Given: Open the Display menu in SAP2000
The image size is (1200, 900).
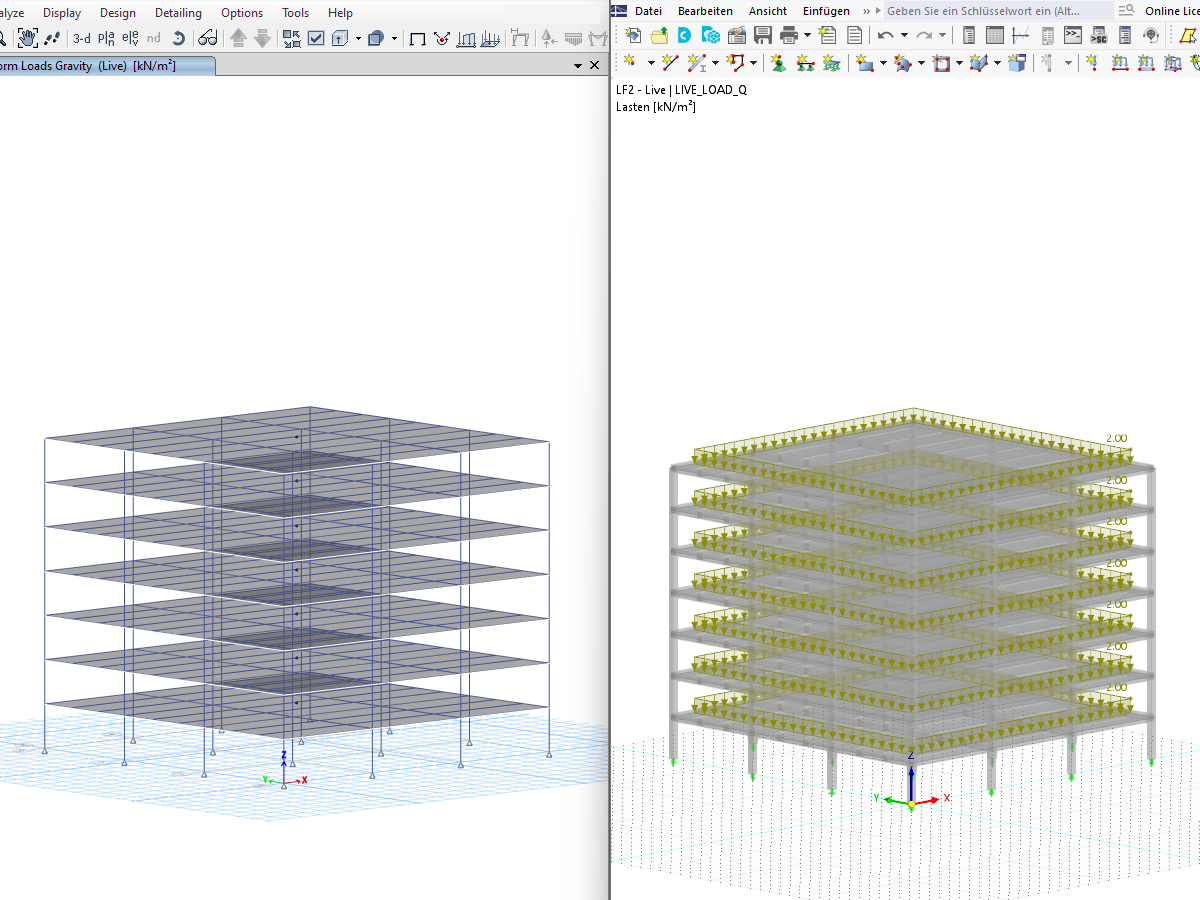Looking at the screenshot, I should 62,13.
